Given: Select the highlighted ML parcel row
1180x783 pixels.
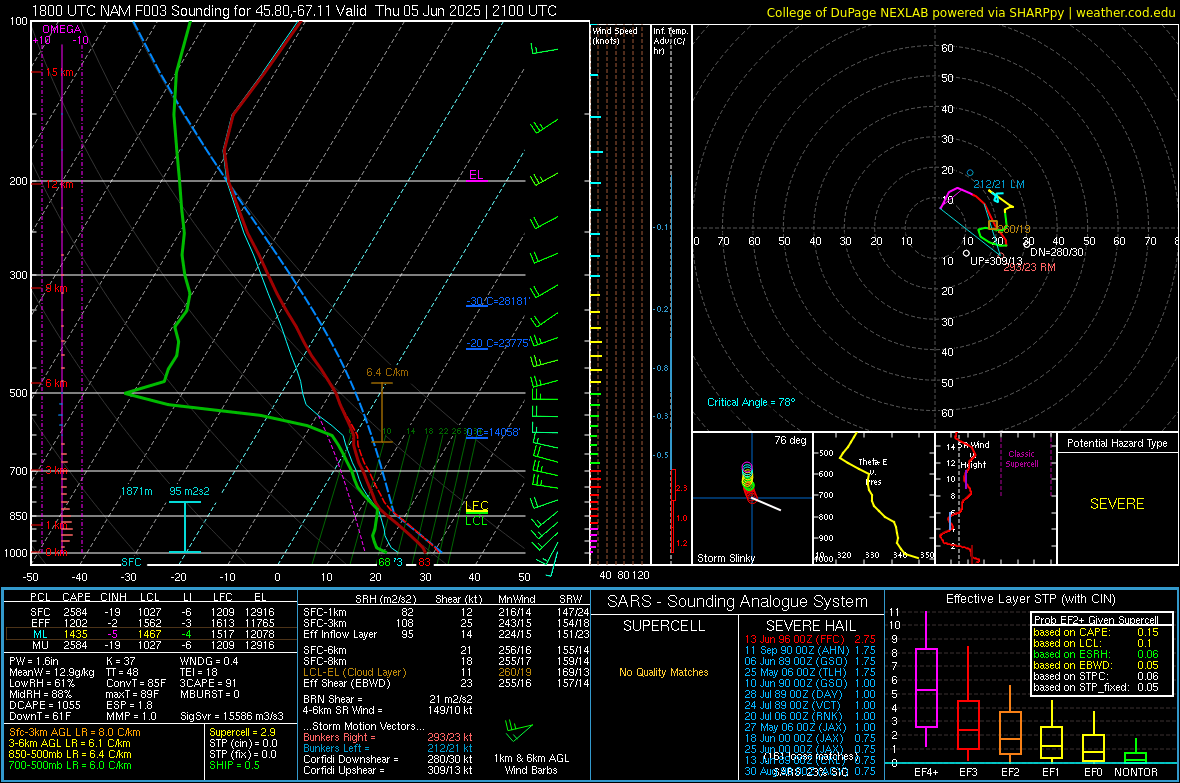Looking at the screenshot, I should click(151, 634).
